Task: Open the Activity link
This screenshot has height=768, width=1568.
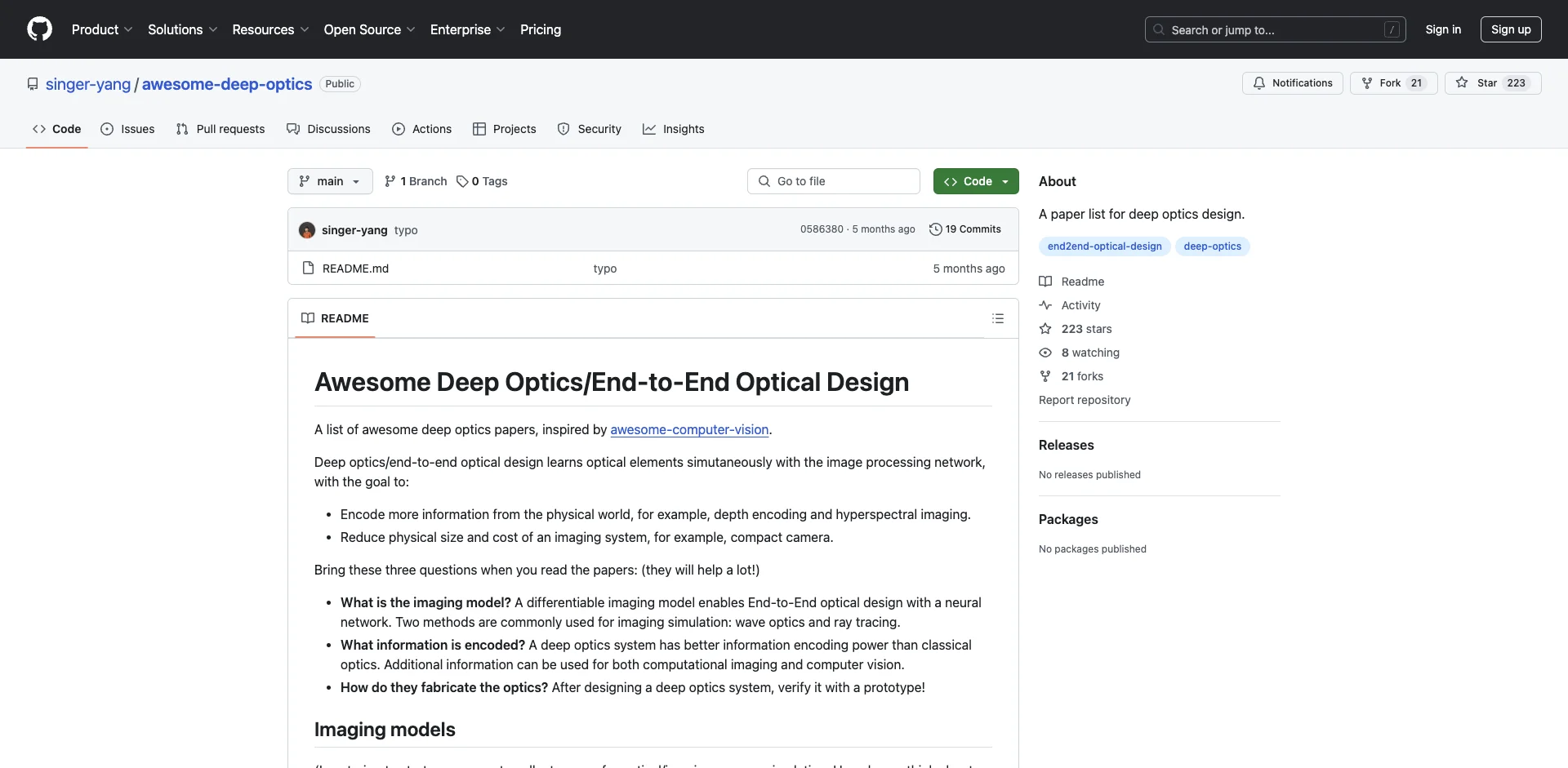Action: (1070, 305)
